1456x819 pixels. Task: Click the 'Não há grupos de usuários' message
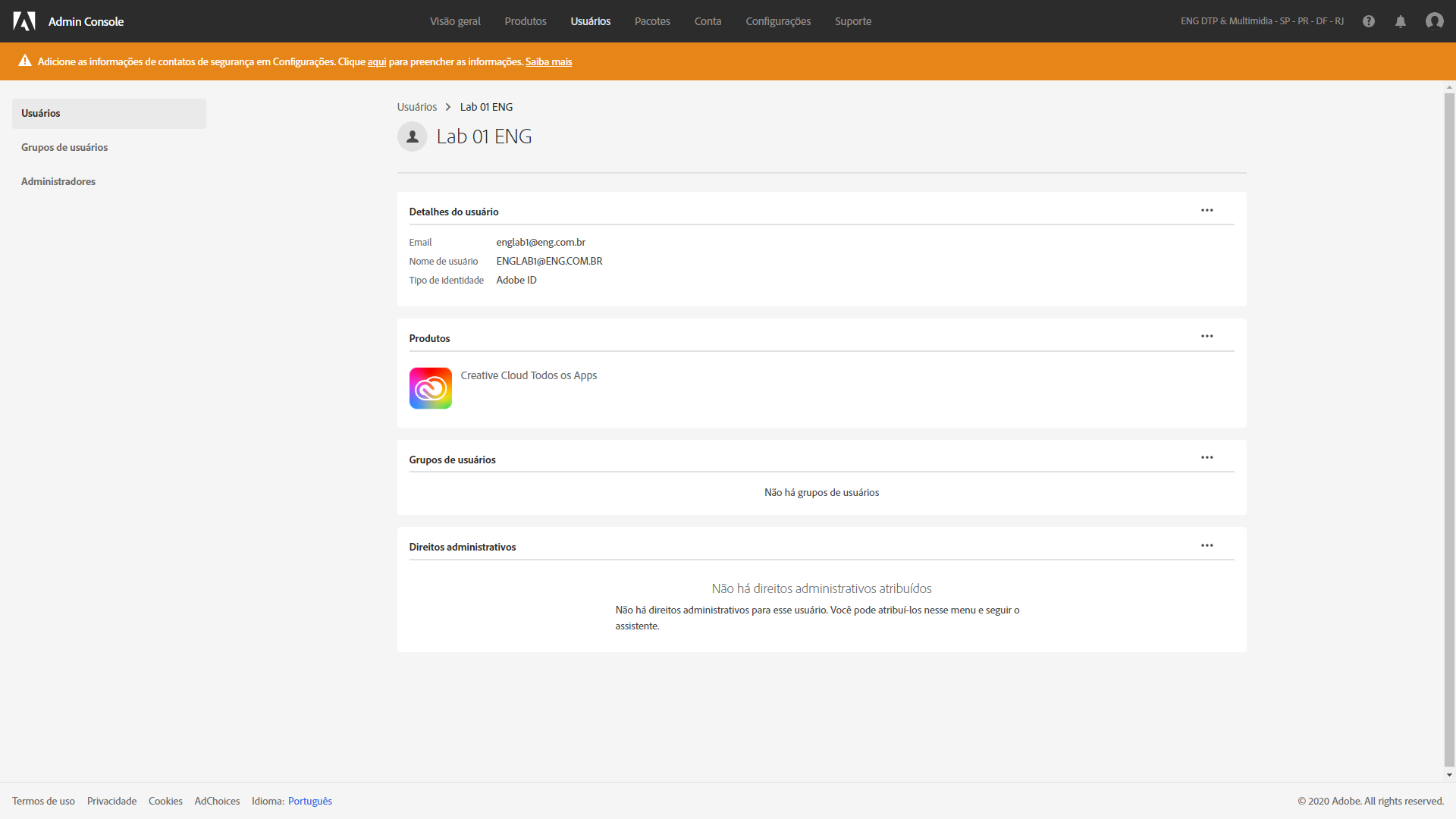point(821,493)
